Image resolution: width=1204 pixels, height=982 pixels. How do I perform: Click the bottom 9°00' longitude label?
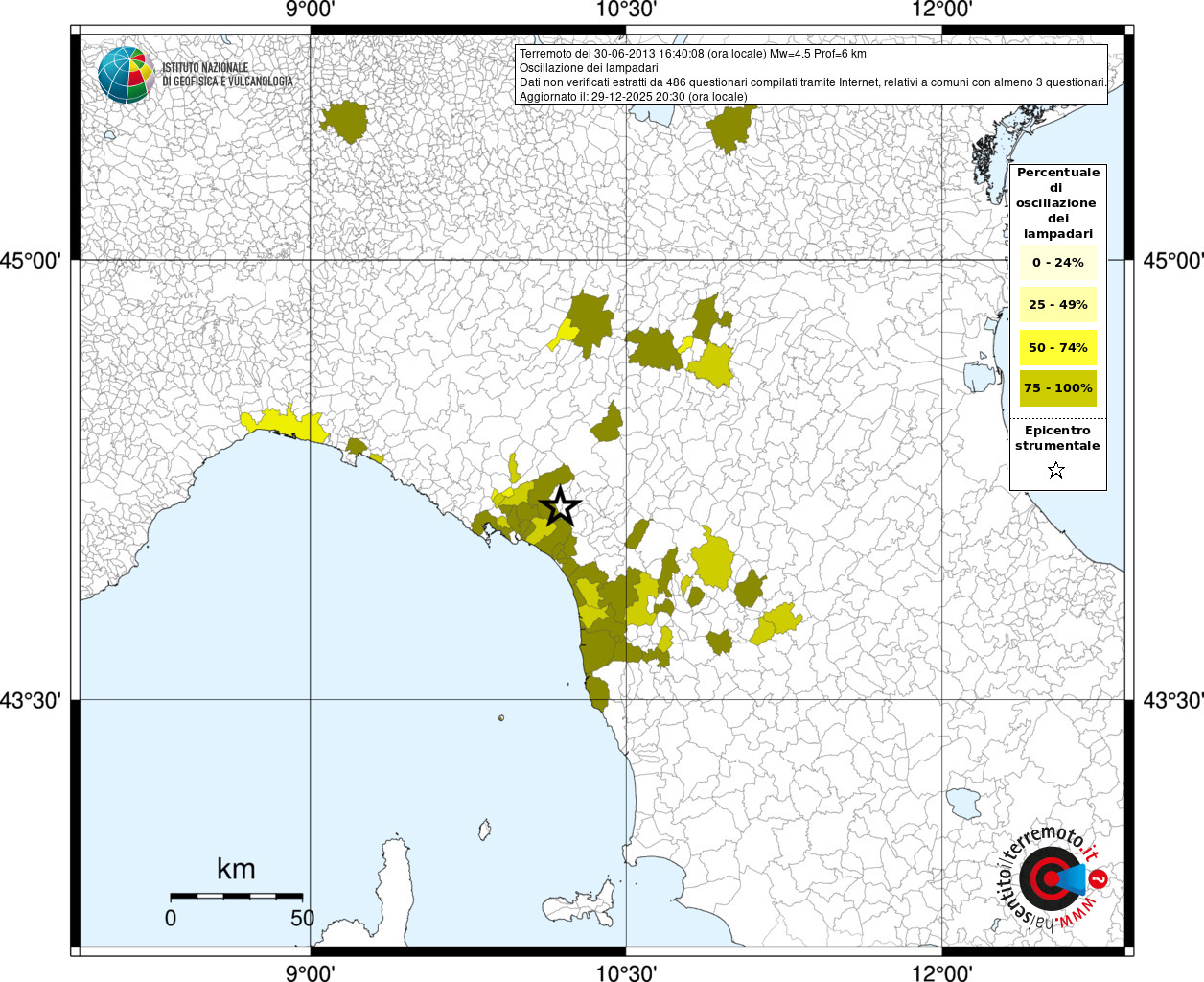[310, 972]
